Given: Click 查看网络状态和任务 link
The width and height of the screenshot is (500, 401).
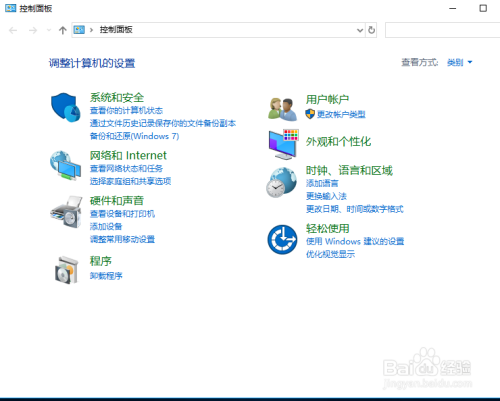Looking at the screenshot, I should click(x=126, y=168).
